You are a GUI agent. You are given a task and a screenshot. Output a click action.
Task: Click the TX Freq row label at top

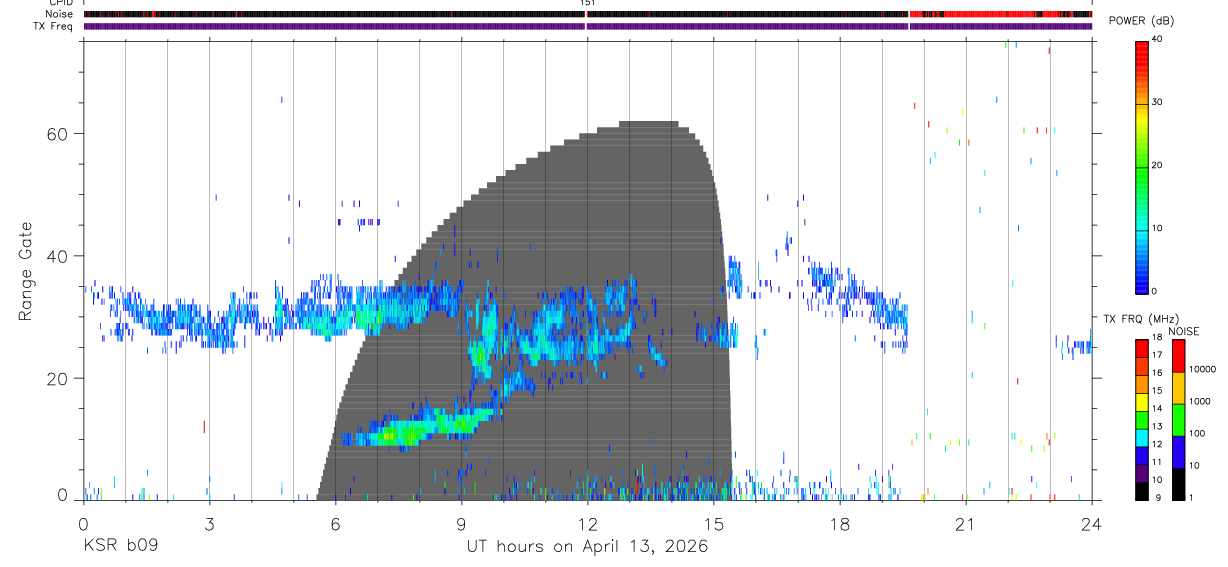[54, 26]
